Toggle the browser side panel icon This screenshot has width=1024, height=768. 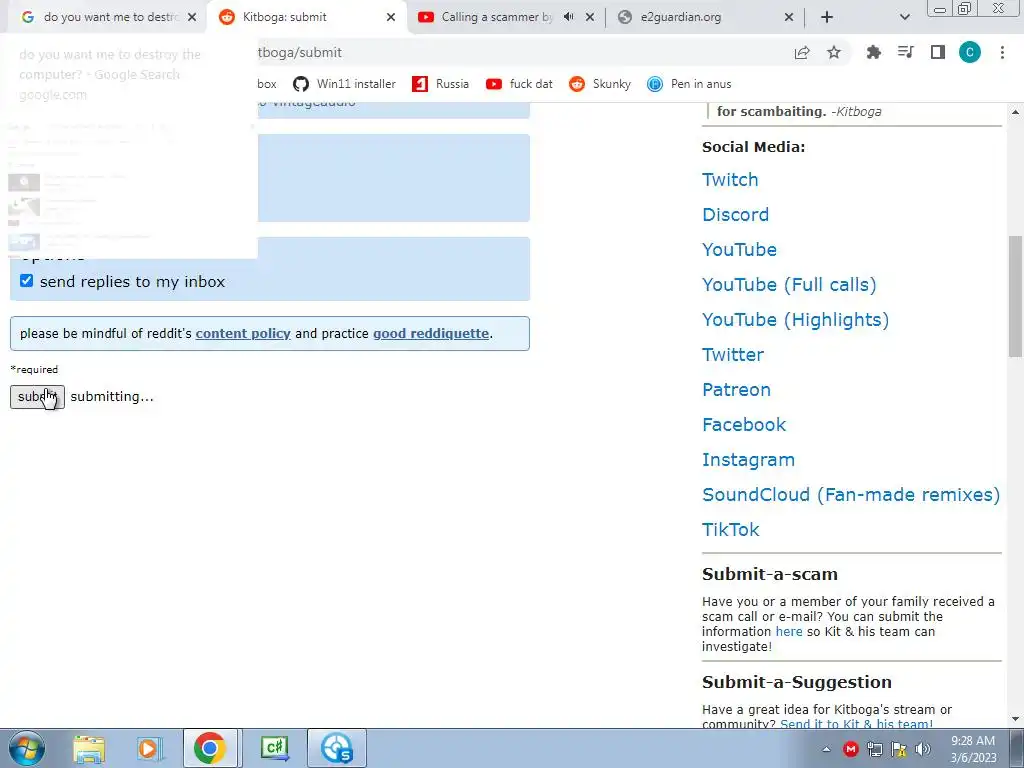point(938,52)
